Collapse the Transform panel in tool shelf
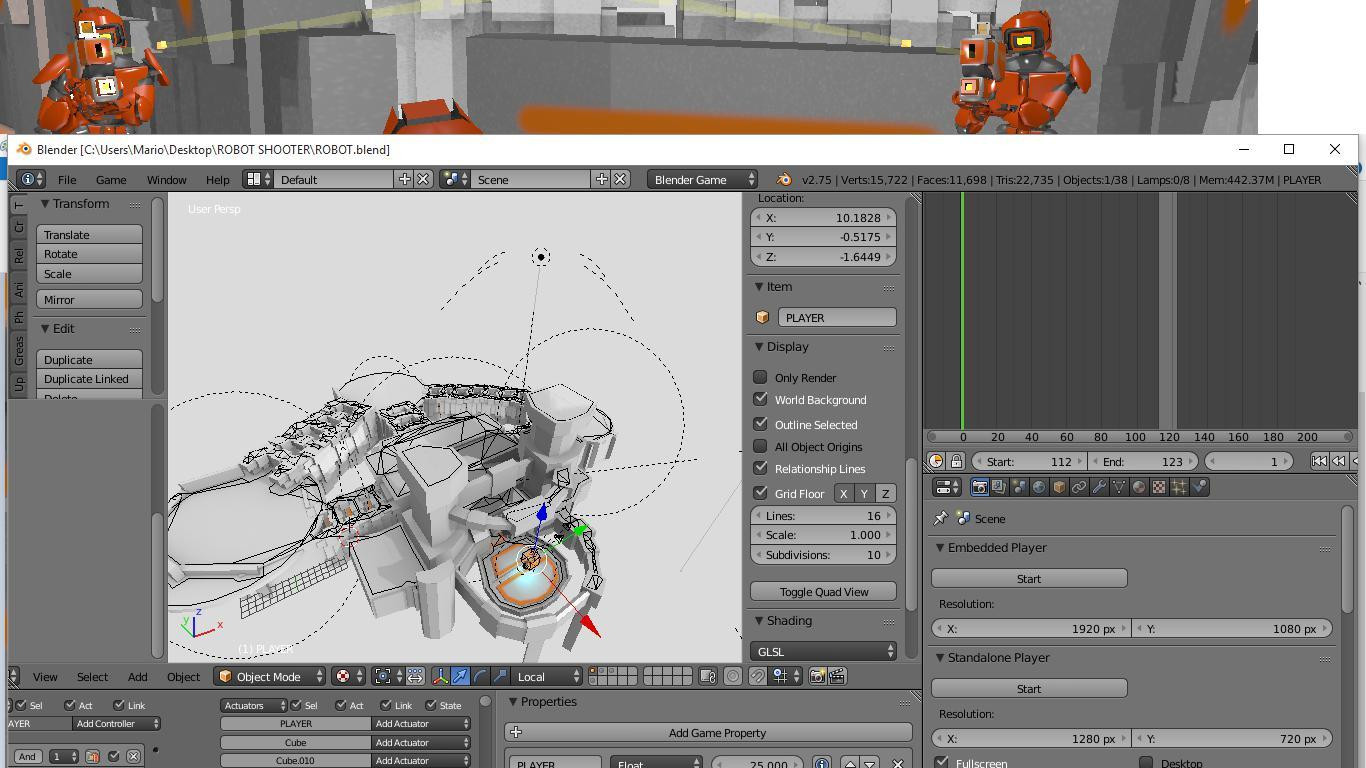This screenshot has width=1366, height=768. [45, 204]
